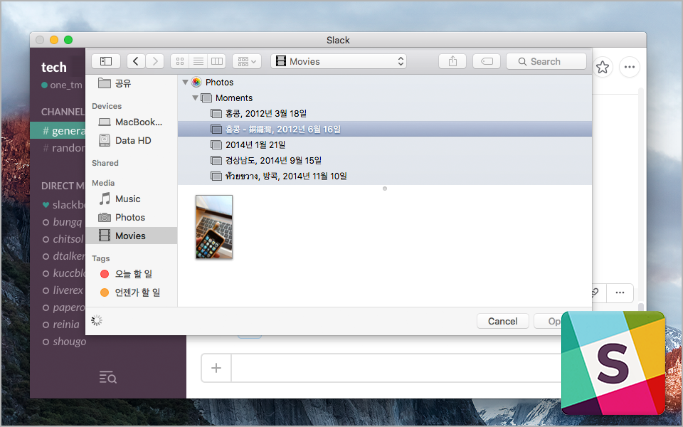Image resolution: width=683 pixels, height=427 pixels.
Task: Open direct message with liverex
Action: point(63,290)
